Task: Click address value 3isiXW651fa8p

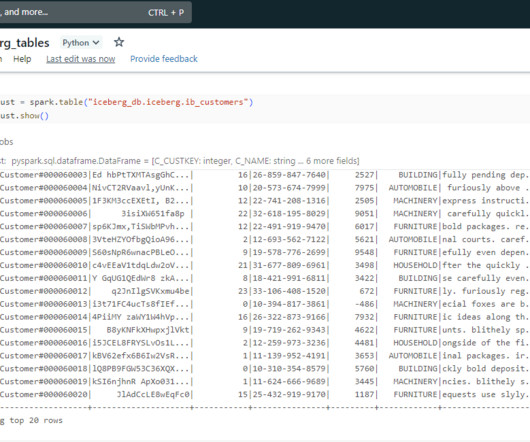Action: (153, 214)
